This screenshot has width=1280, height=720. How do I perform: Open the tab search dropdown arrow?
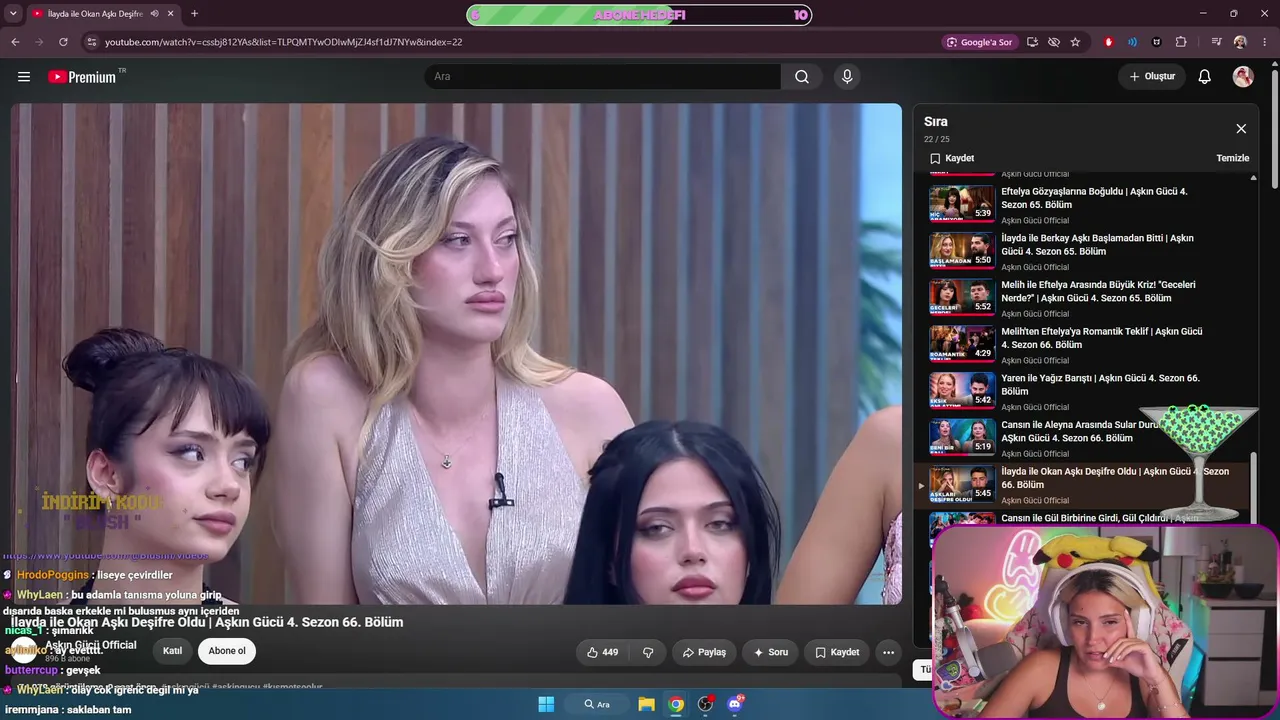point(13,14)
